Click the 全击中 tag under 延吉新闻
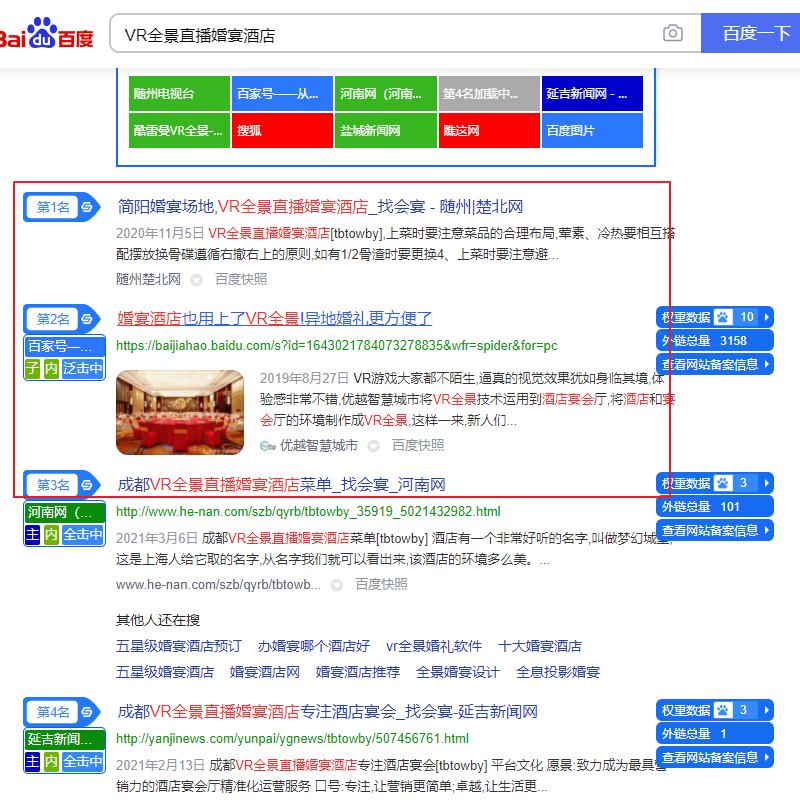This screenshot has height=800, width=800. 83,762
